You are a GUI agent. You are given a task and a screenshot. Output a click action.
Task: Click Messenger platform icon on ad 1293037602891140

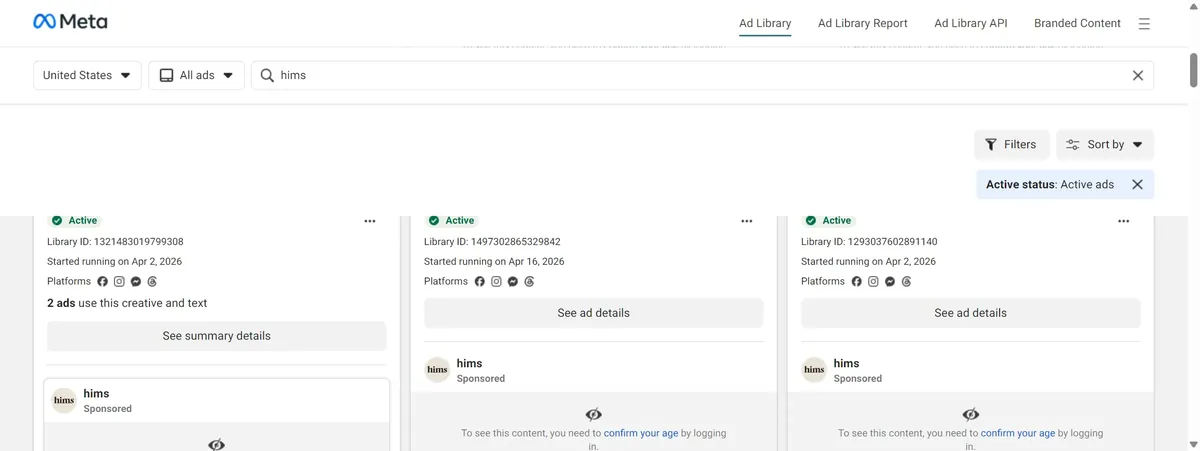point(890,282)
